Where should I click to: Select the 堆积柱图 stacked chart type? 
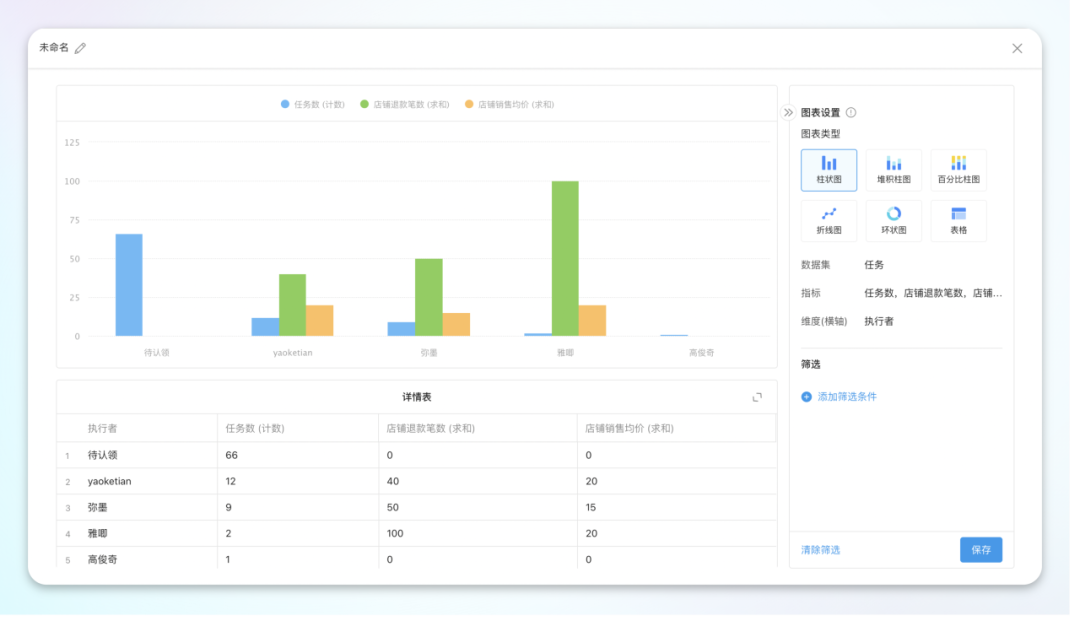894,170
